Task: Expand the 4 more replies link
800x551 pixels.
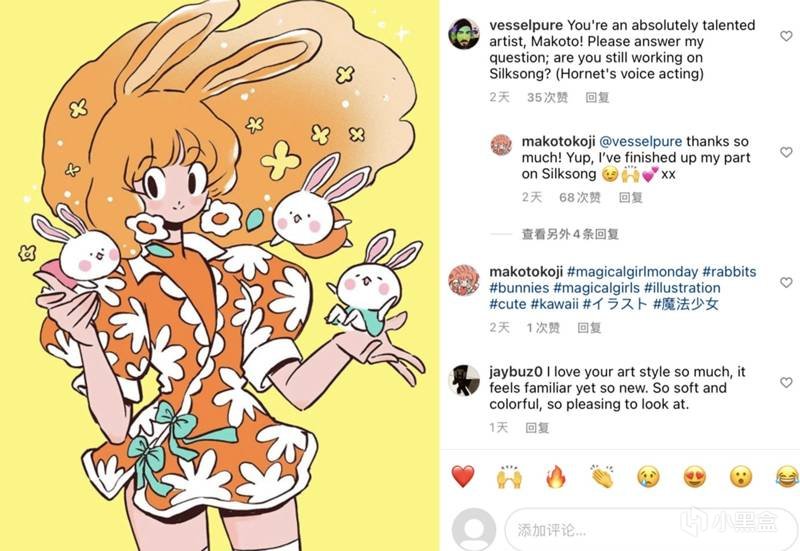Action: 570,234
